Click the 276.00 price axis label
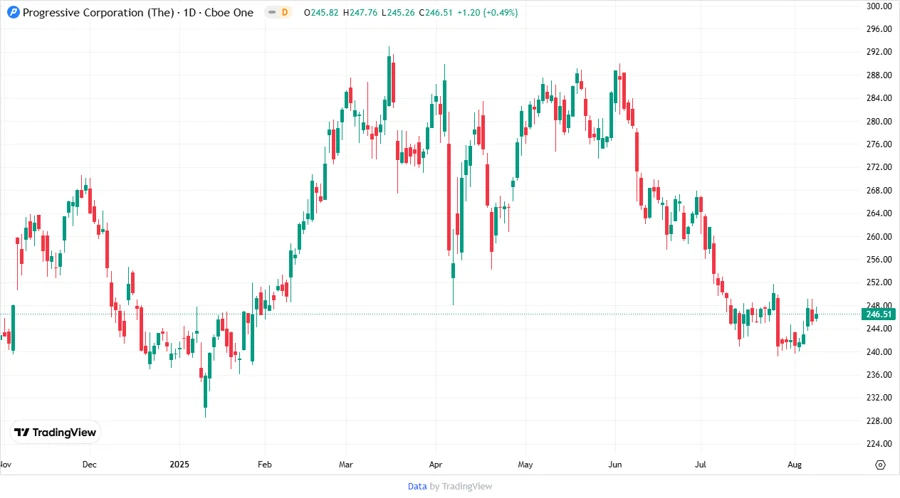 (879, 144)
